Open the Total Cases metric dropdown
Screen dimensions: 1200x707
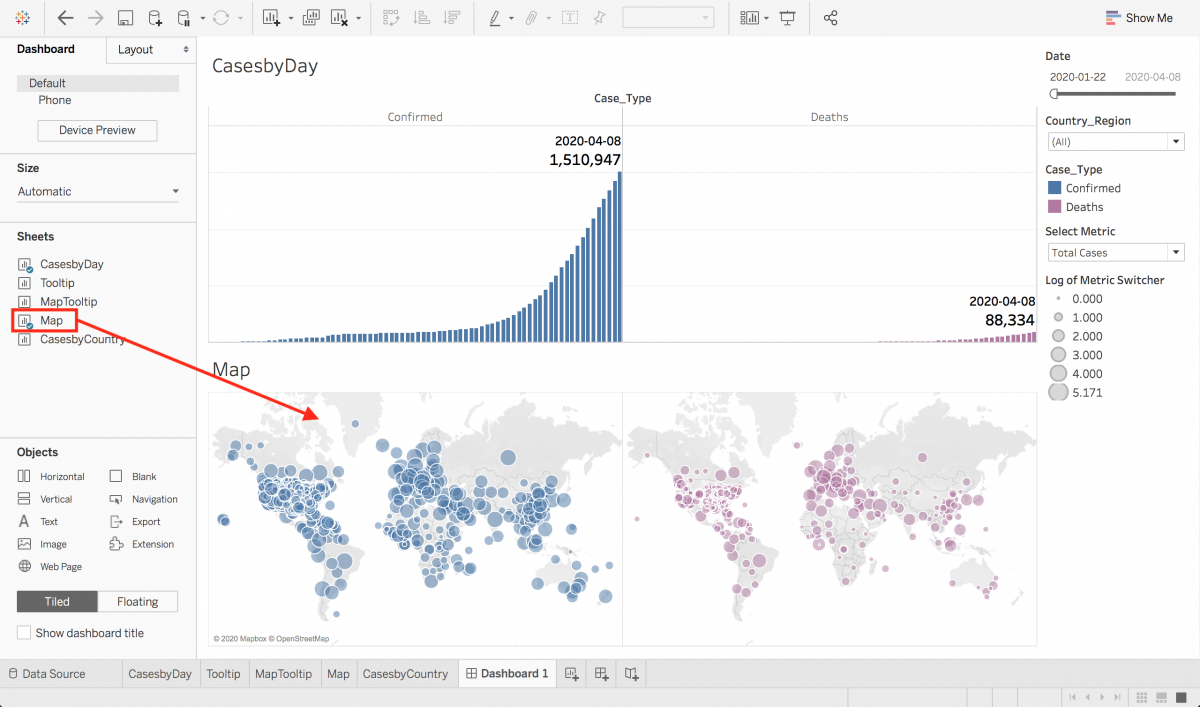point(1176,251)
